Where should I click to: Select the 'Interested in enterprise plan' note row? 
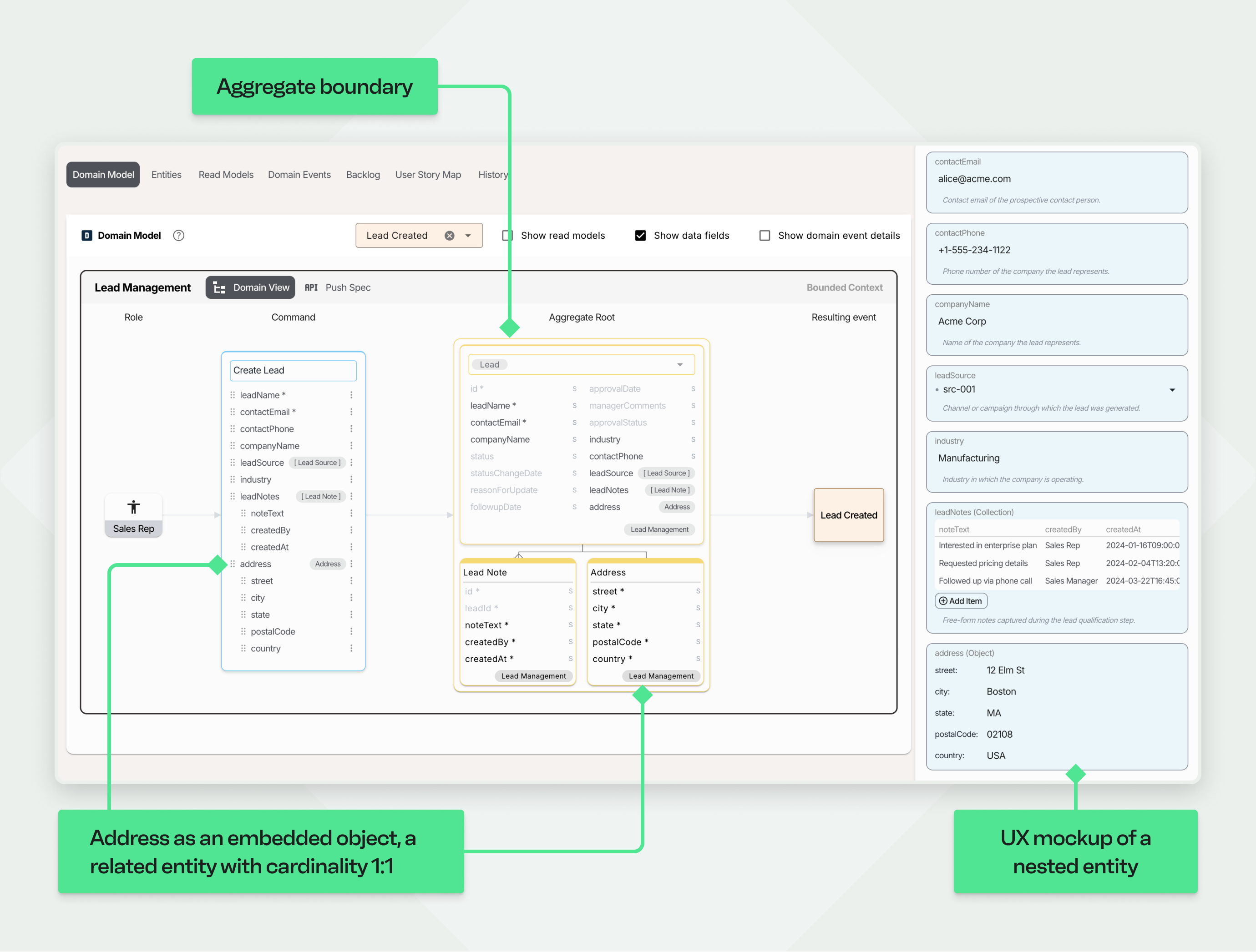1057,545
